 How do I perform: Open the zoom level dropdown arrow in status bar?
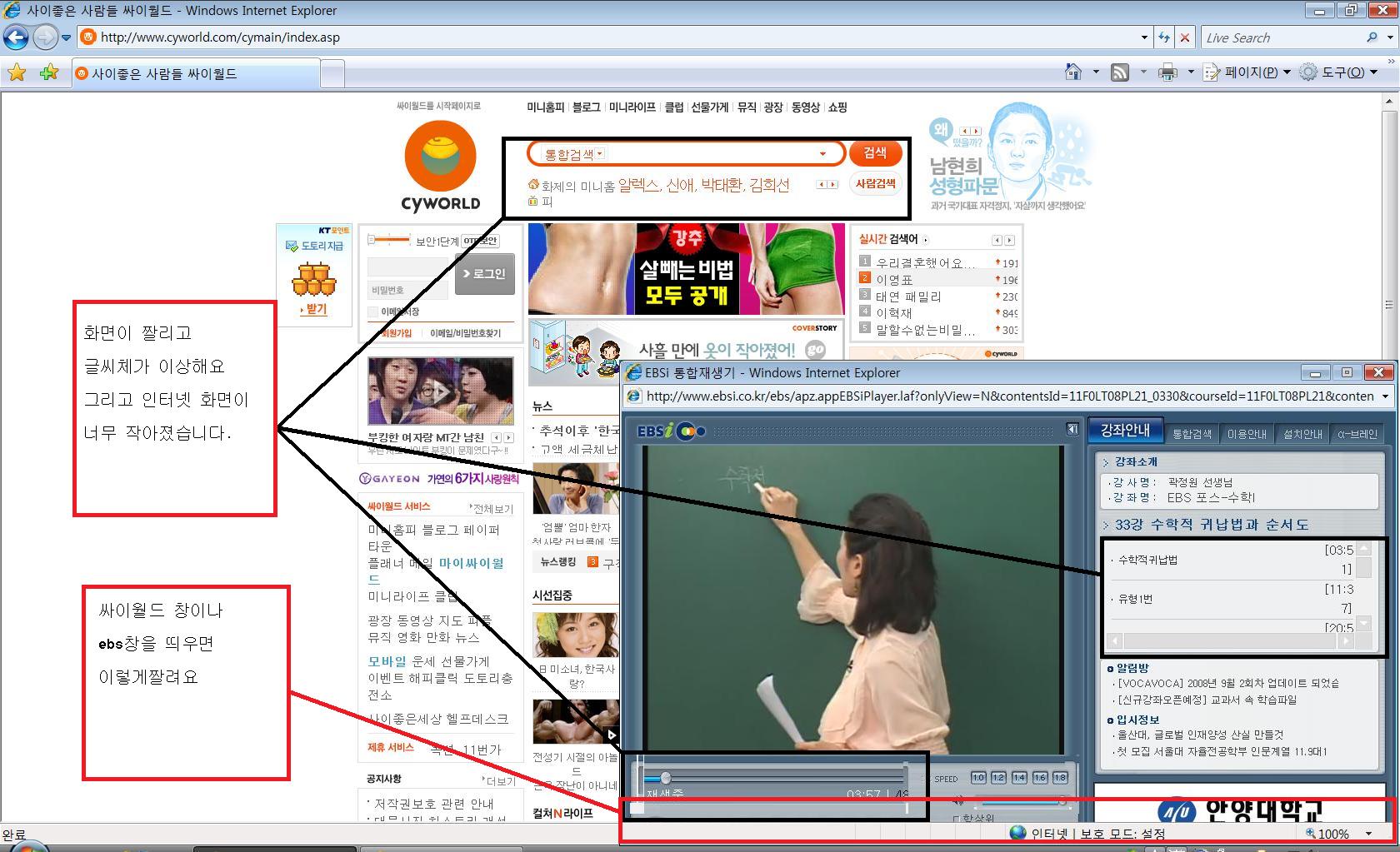tap(1367, 833)
